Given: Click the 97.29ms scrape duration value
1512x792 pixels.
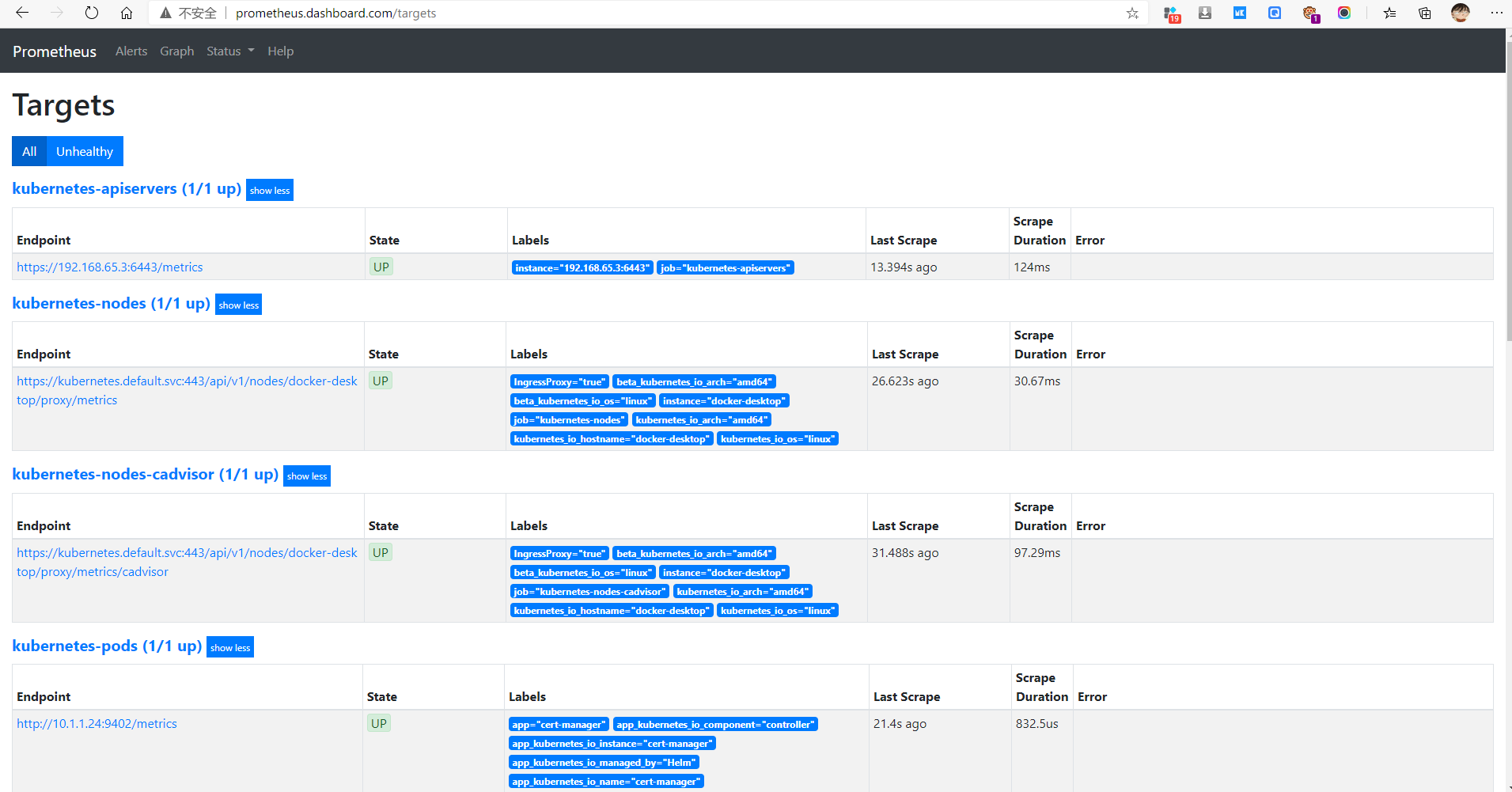Looking at the screenshot, I should click(1037, 553).
